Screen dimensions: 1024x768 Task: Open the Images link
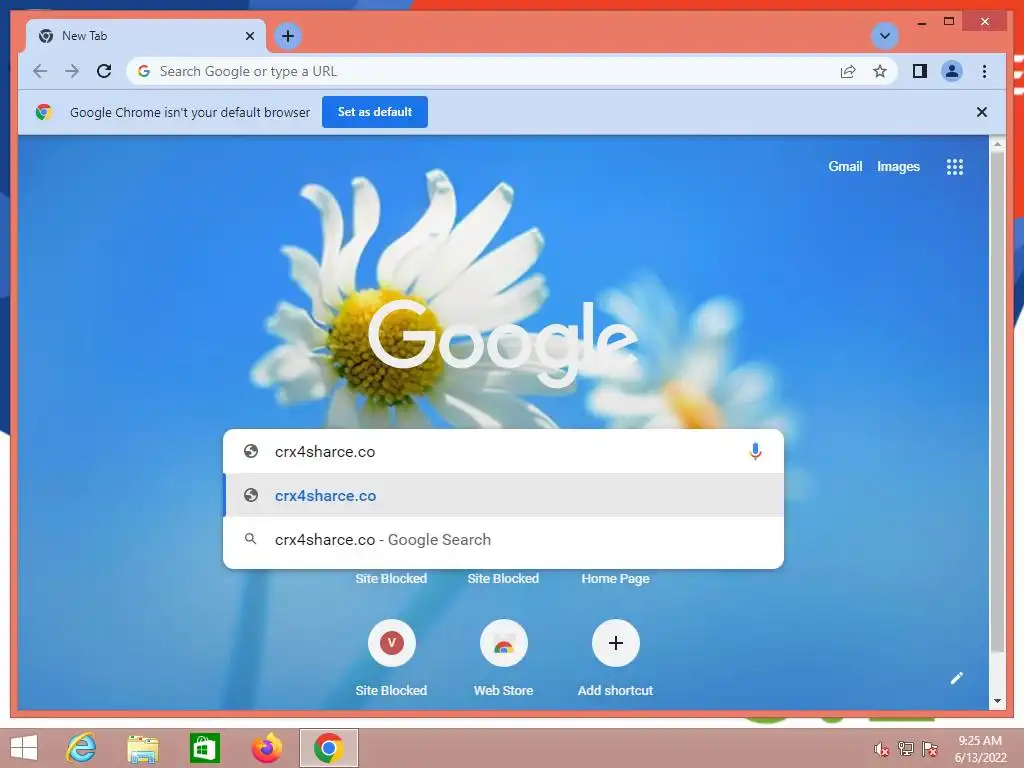click(898, 167)
